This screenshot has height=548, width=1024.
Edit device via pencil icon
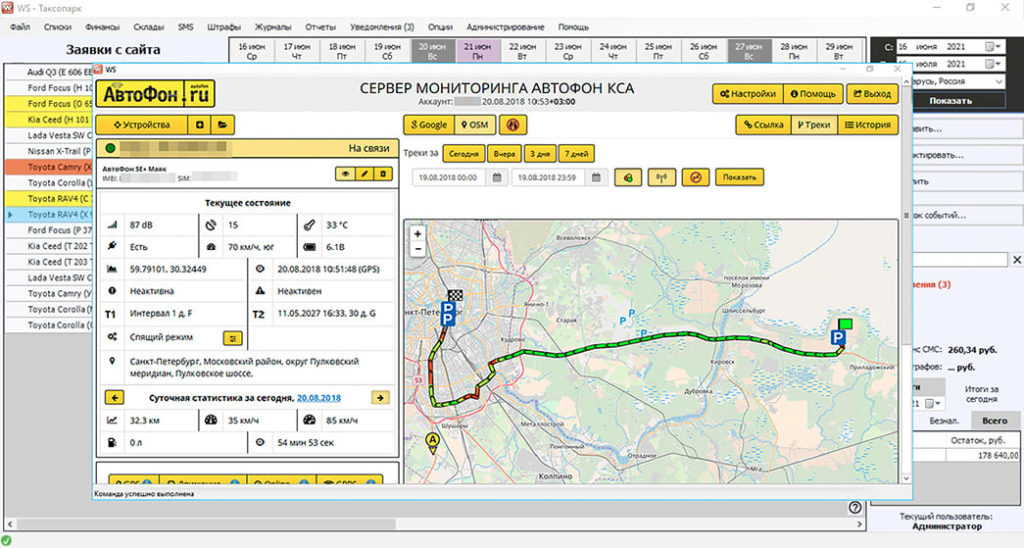(x=364, y=174)
